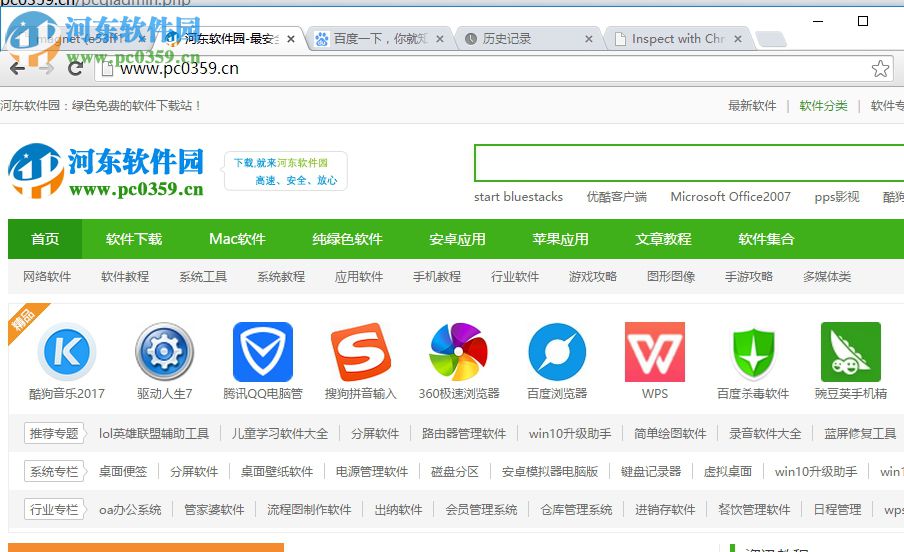Open the 桌面便签 link
The height and width of the screenshot is (552, 904).
click(x=123, y=471)
